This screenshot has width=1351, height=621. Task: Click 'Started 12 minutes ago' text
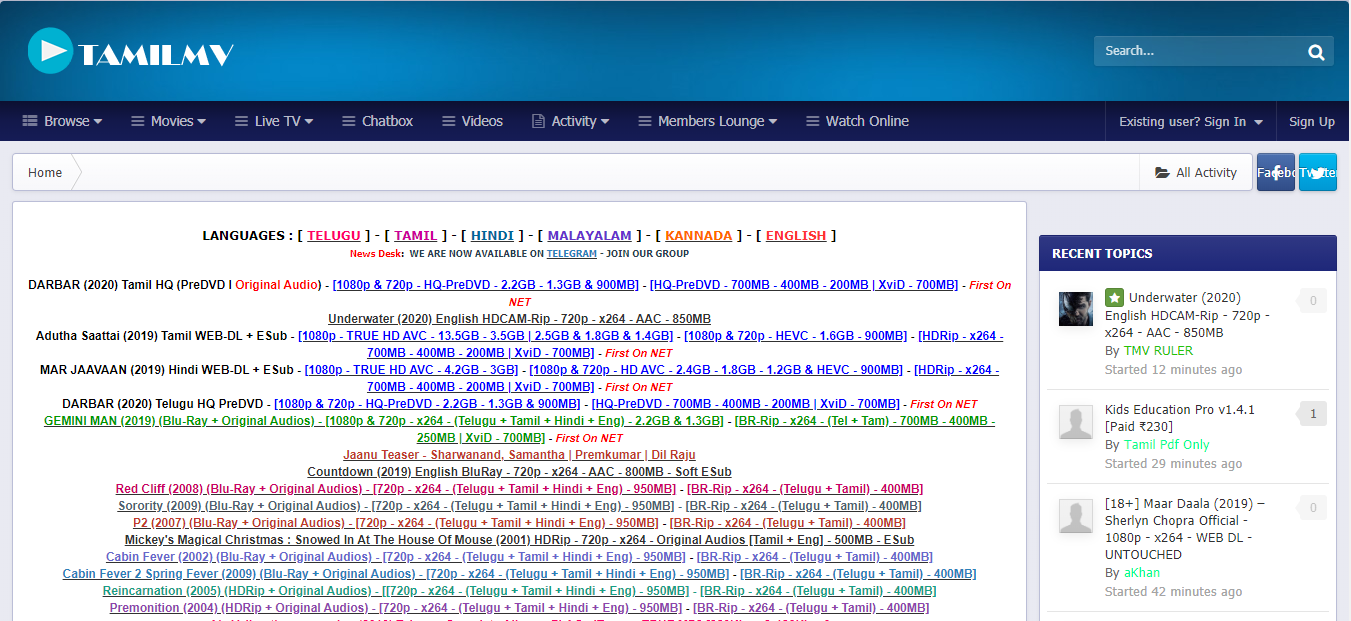tap(1174, 370)
